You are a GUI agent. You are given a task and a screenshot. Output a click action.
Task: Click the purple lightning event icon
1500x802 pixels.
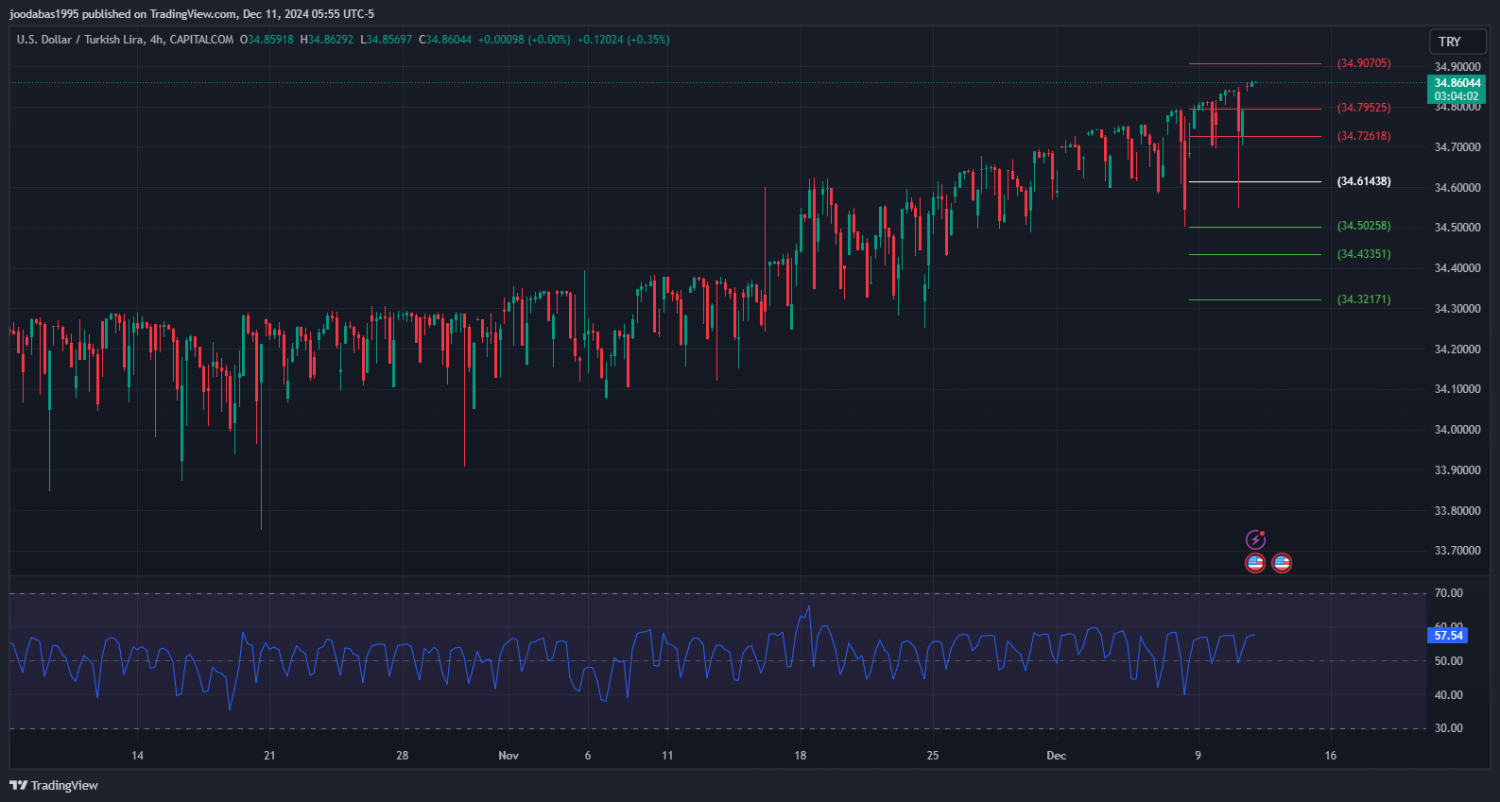[x=1255, y=540]
